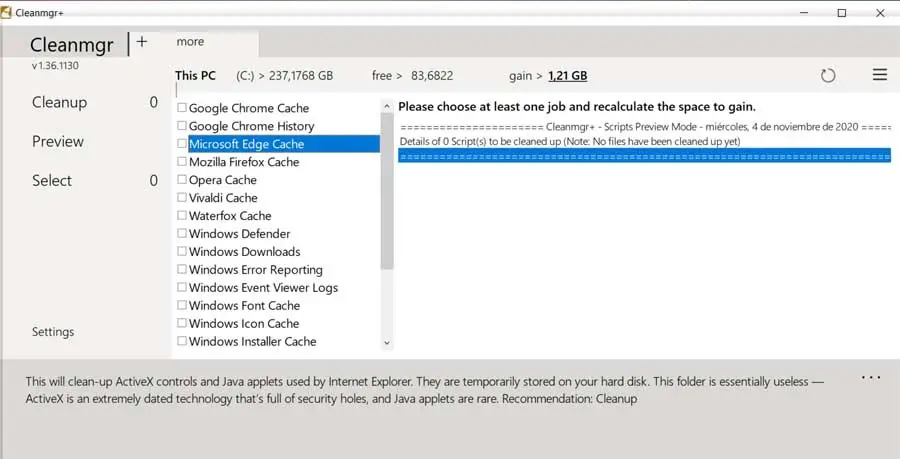Check the Google Chrome History checkbox

[182, 125]
